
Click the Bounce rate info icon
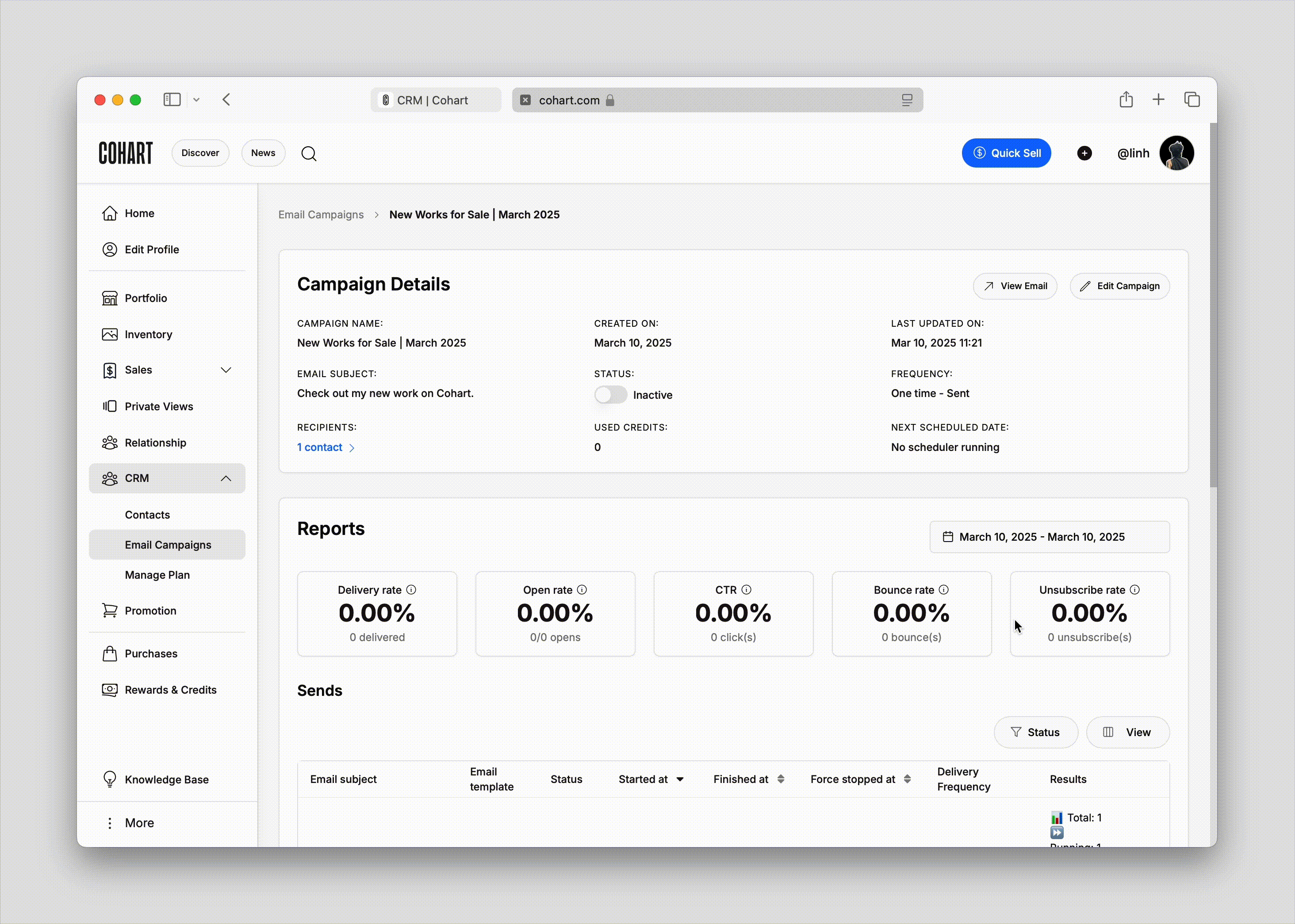click(944, 590)
